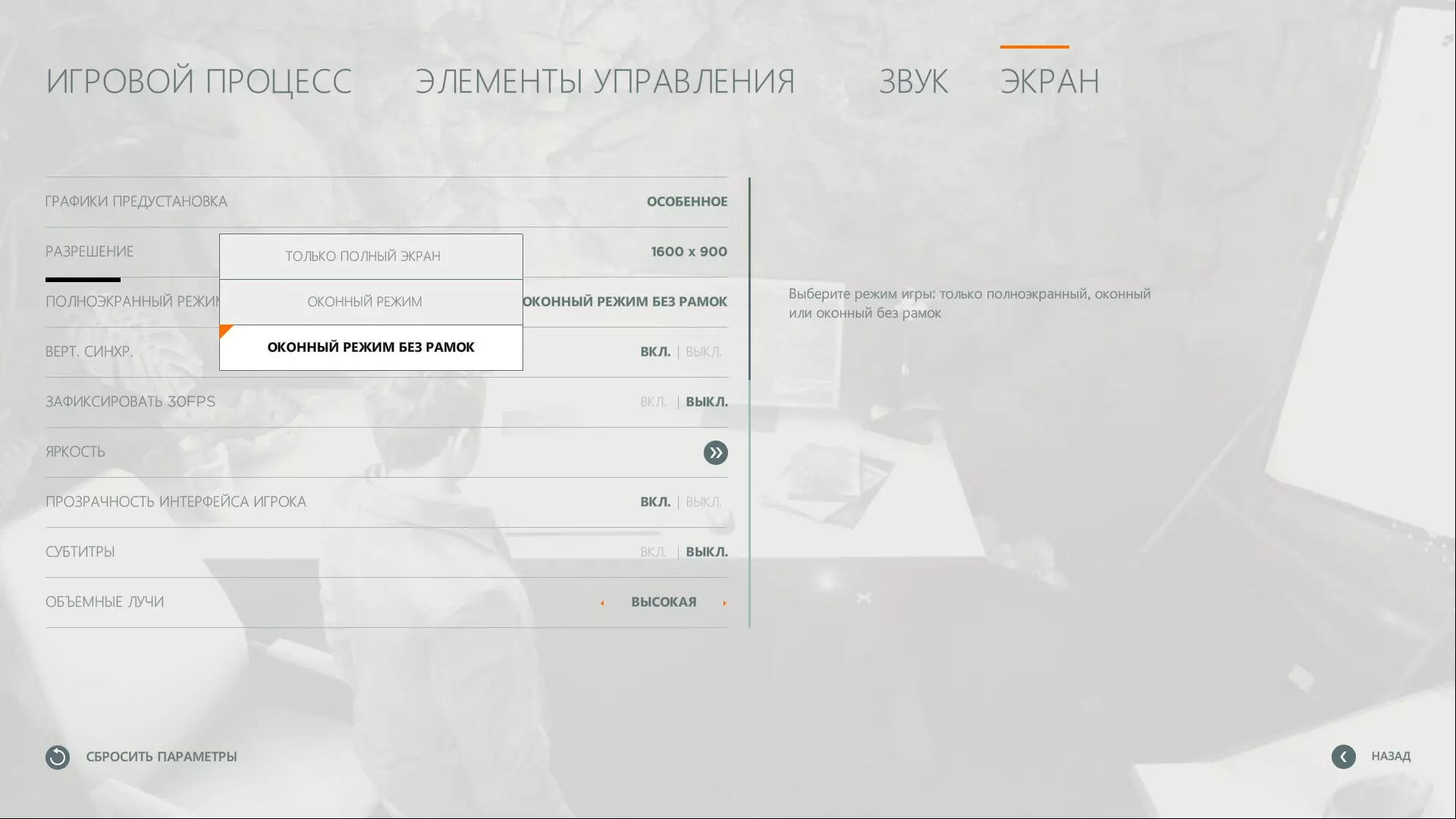Switch to Звук tab
The image size is (1456, 819).
tap(913, 81)
